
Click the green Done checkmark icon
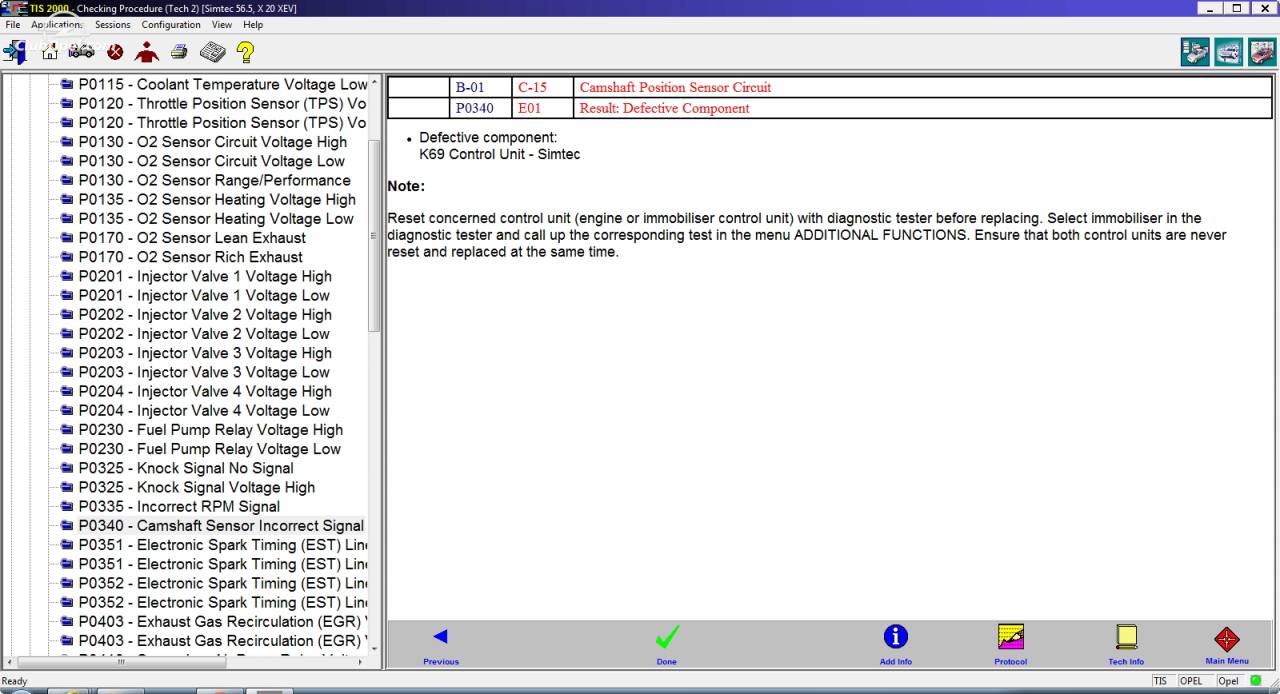click(x=667, y=636)
